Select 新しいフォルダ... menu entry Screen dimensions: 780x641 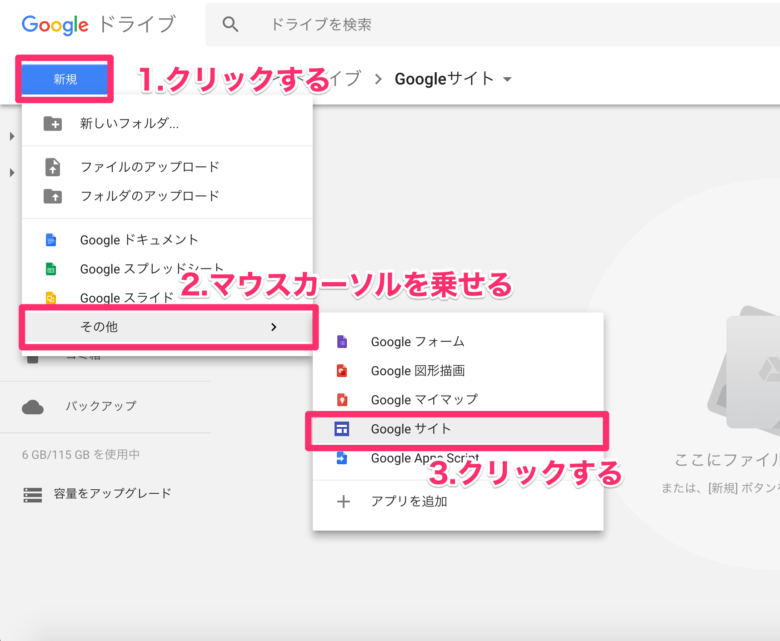point(167,123)
